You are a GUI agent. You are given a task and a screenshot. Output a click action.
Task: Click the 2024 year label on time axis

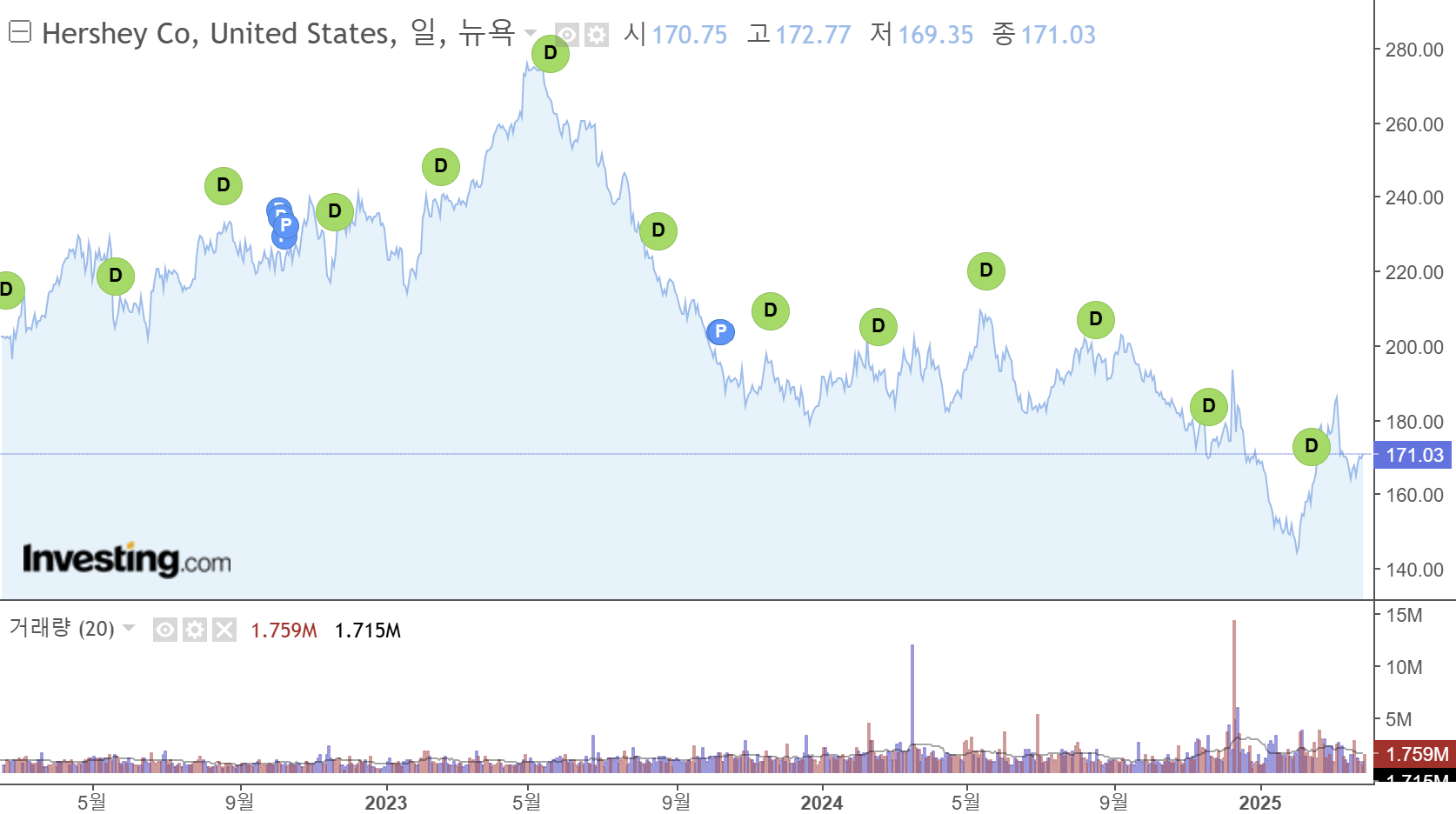[x=822, y=803]
